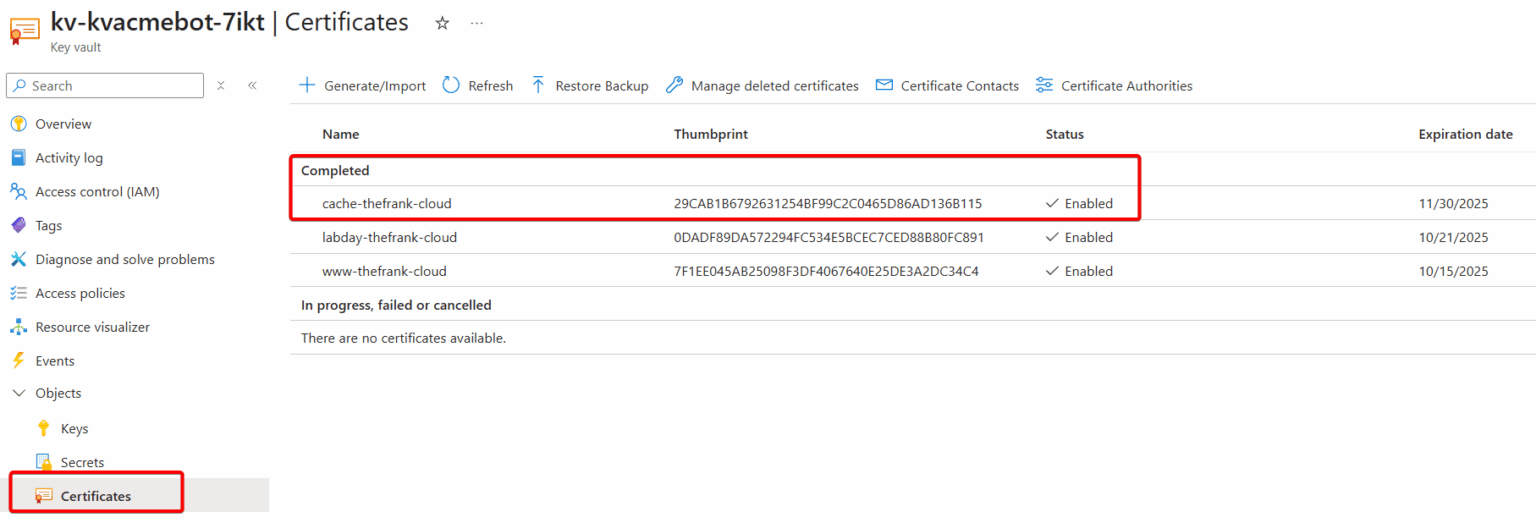
Task: Click the yellow Keys icon
Action: [x=43, y=428]
